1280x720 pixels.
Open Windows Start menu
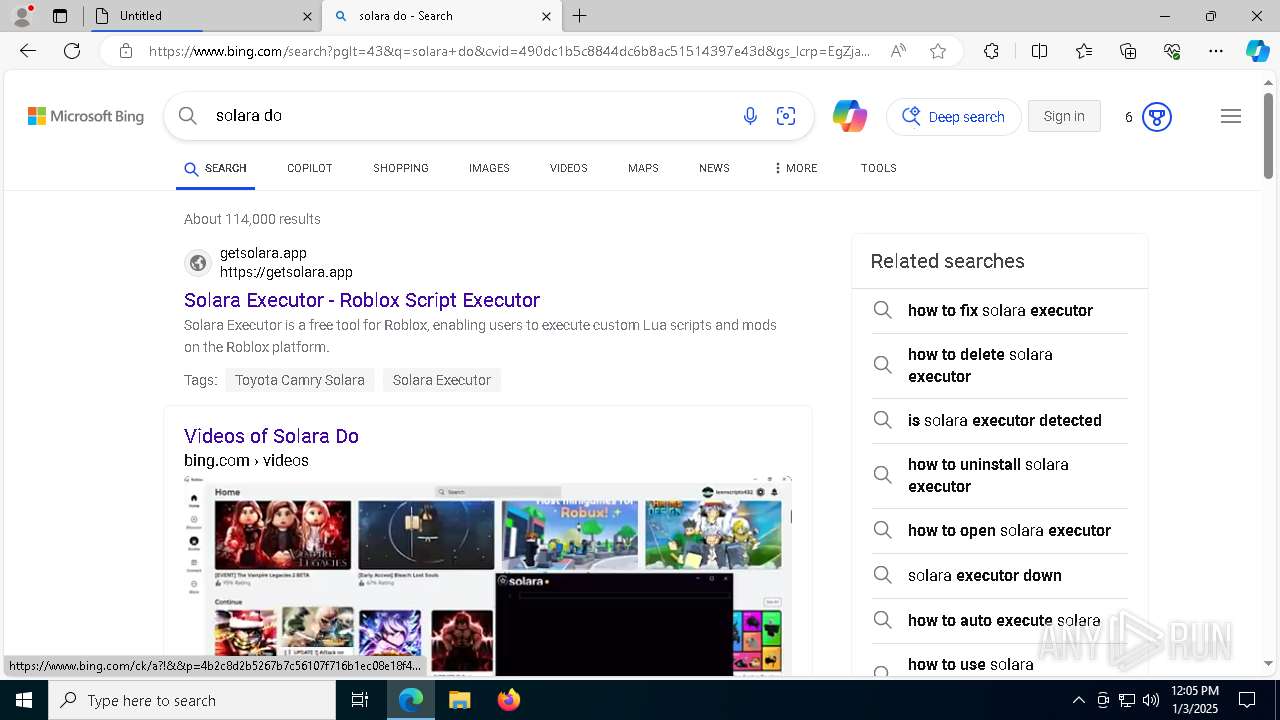point(24,700)
